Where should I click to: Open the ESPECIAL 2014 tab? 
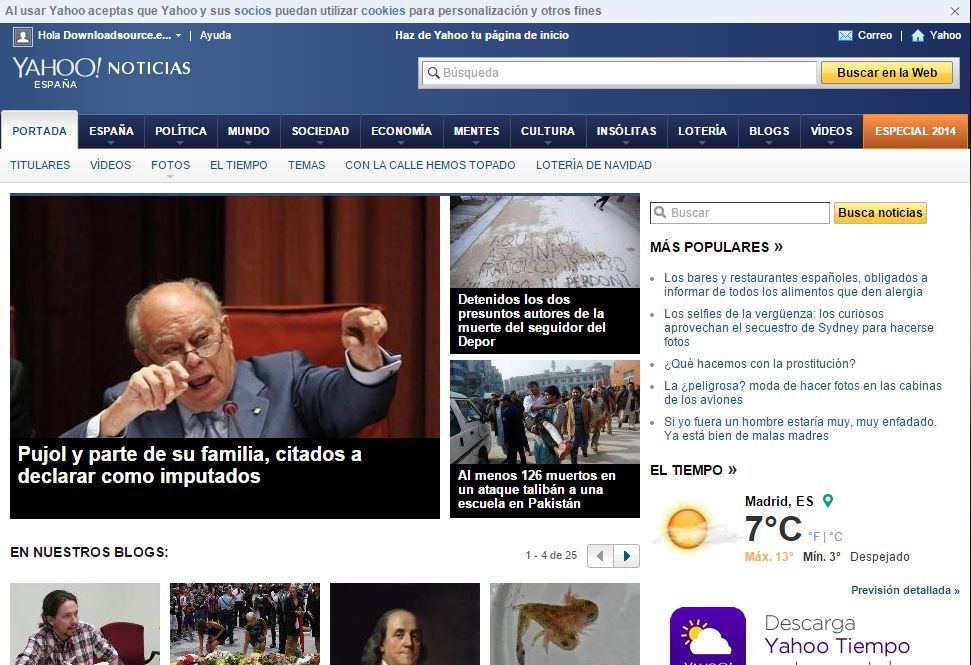pos(915,131)
